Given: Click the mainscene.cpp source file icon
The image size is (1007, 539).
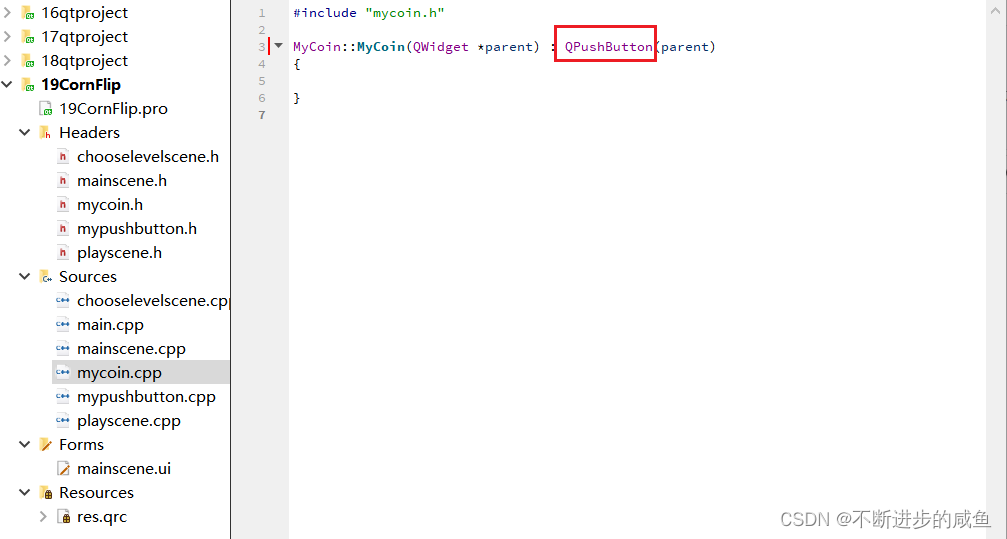Looking at the screenshot, I should 63,349.
